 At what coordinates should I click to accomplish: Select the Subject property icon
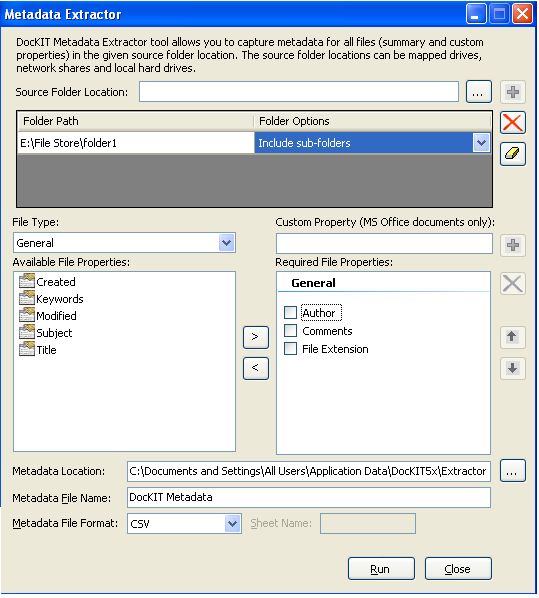pyautogui.click(x=27, y=332)
